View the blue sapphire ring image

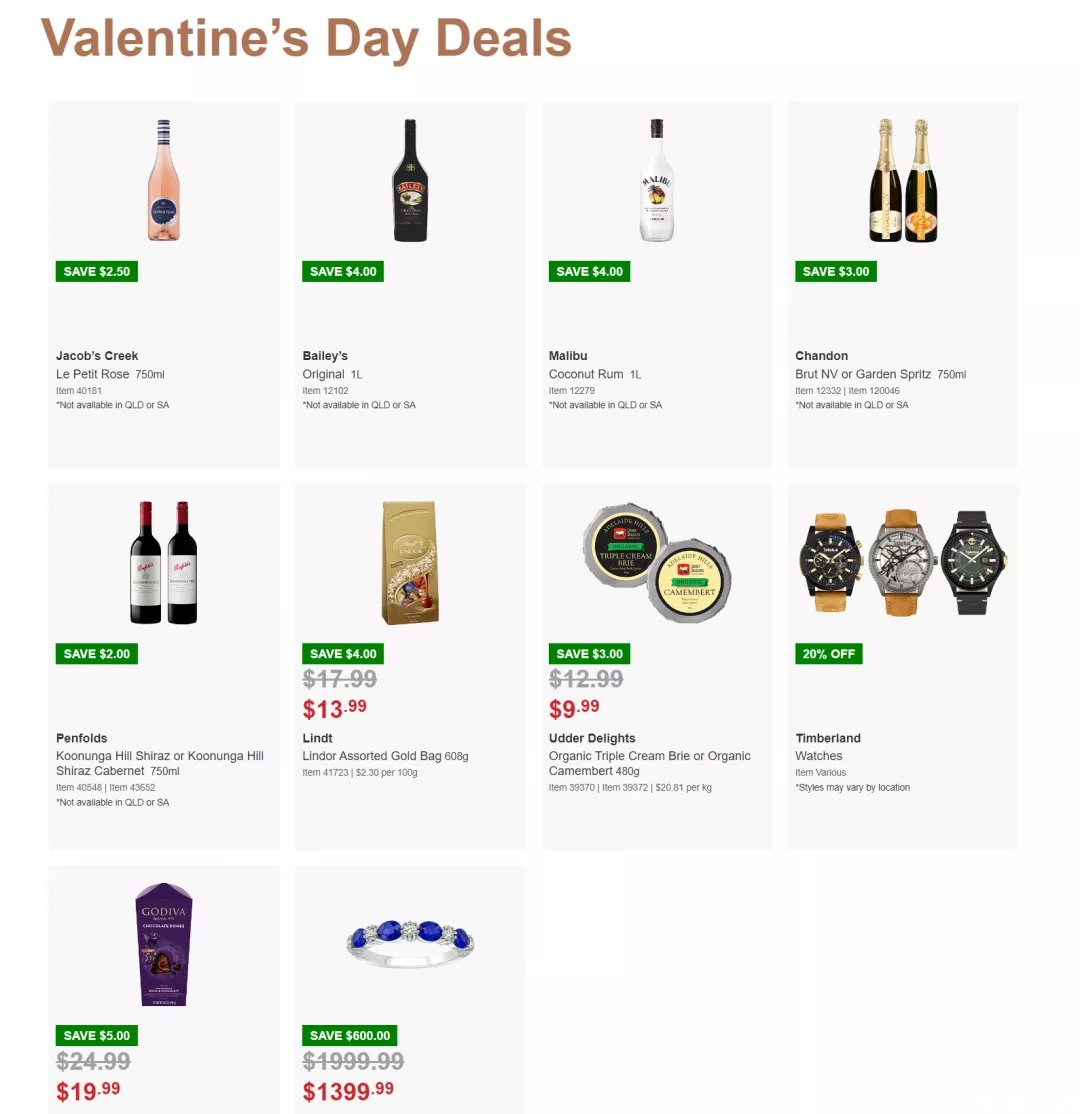click(410, 944)
